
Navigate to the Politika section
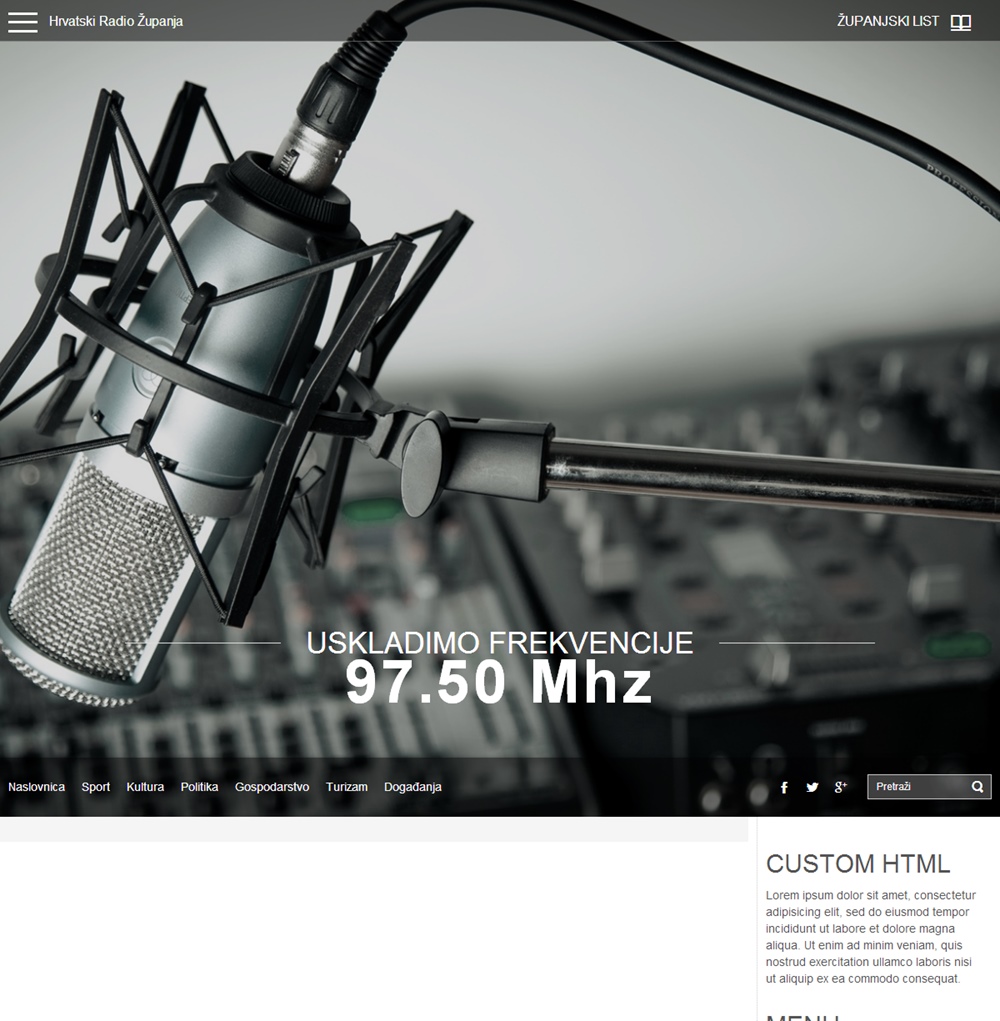click(199, 787)
